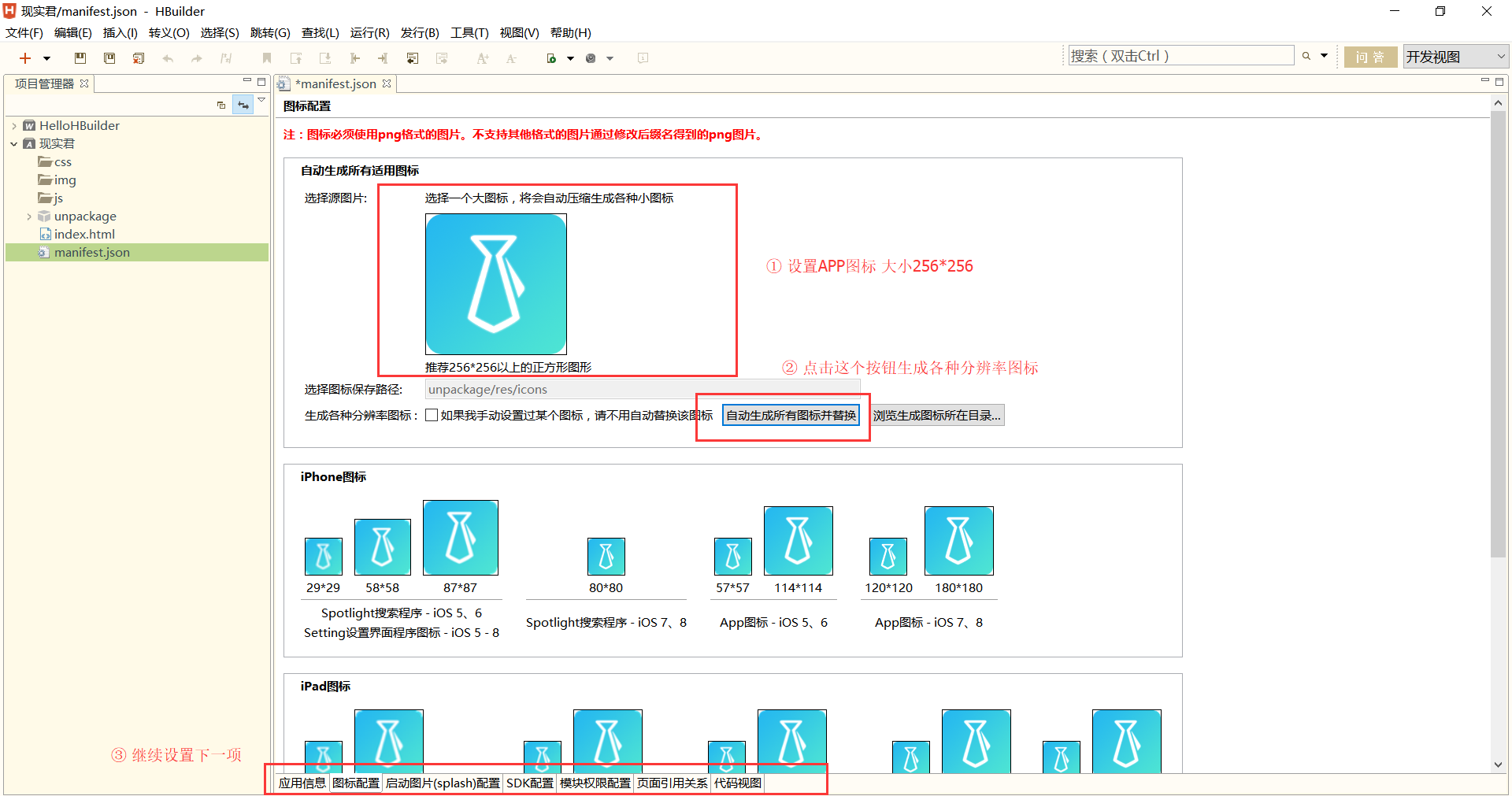Switch to the 模块权限配置 tab

point(595,783)
